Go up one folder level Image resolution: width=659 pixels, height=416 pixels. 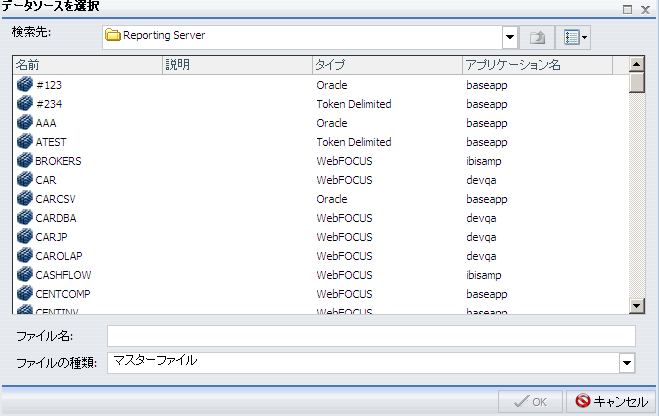pos(537,37)
